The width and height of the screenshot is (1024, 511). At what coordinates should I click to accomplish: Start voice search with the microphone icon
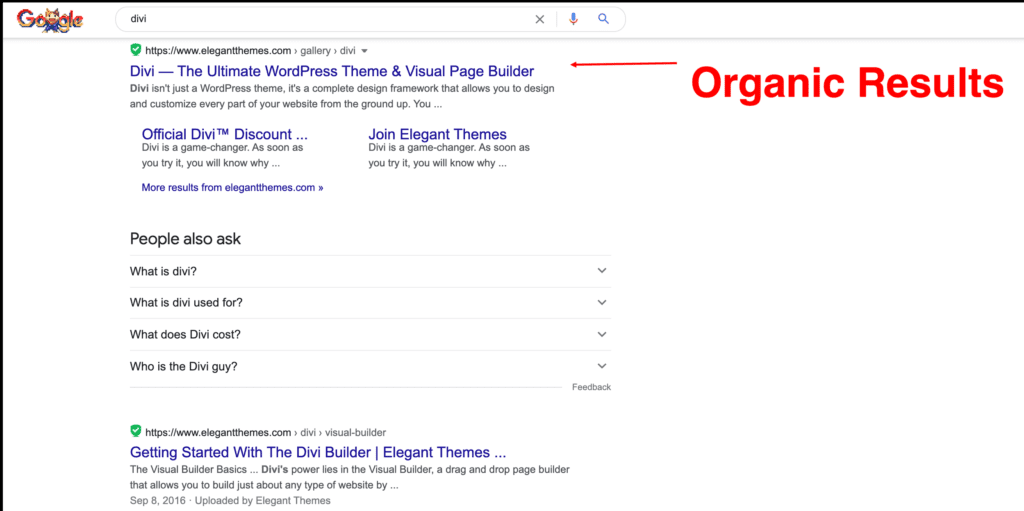tap(573, 20)
